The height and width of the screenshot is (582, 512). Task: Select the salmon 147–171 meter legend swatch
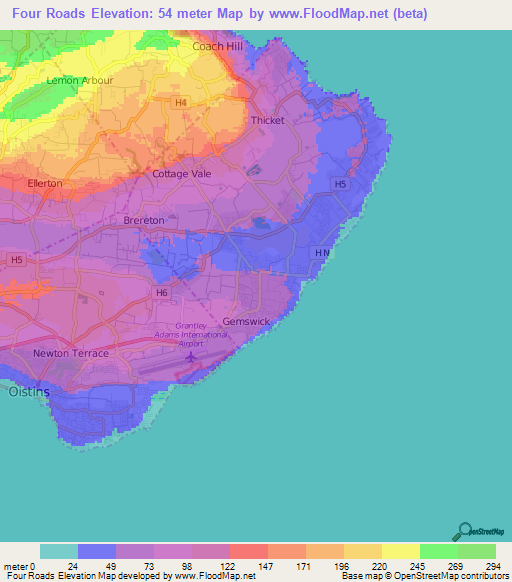point(287,551)
